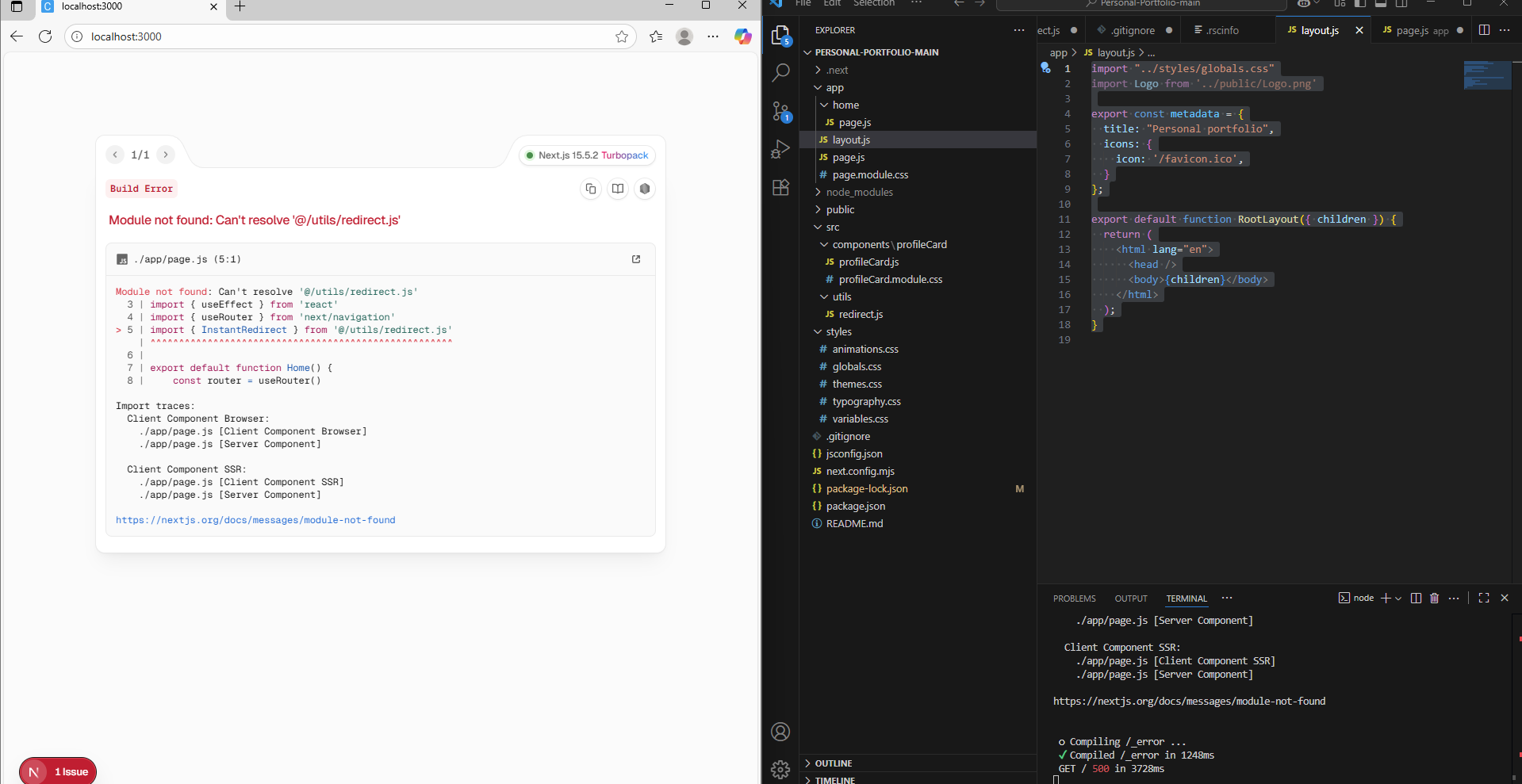This screenshot has width=1522, height=784.
Task: Click the Manage gear icon
Action: pos(780,769)
